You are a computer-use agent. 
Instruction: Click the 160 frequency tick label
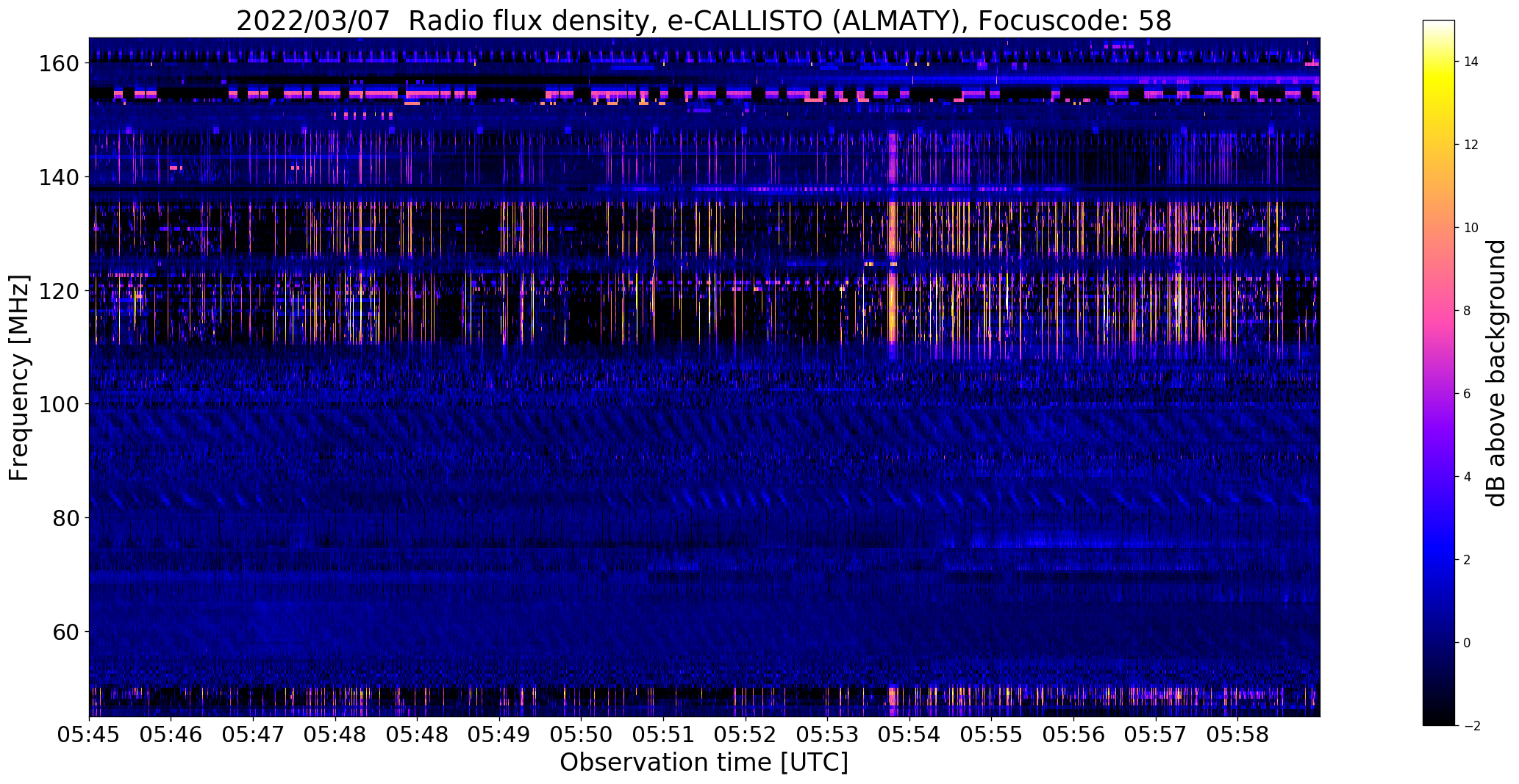point(58,64)
